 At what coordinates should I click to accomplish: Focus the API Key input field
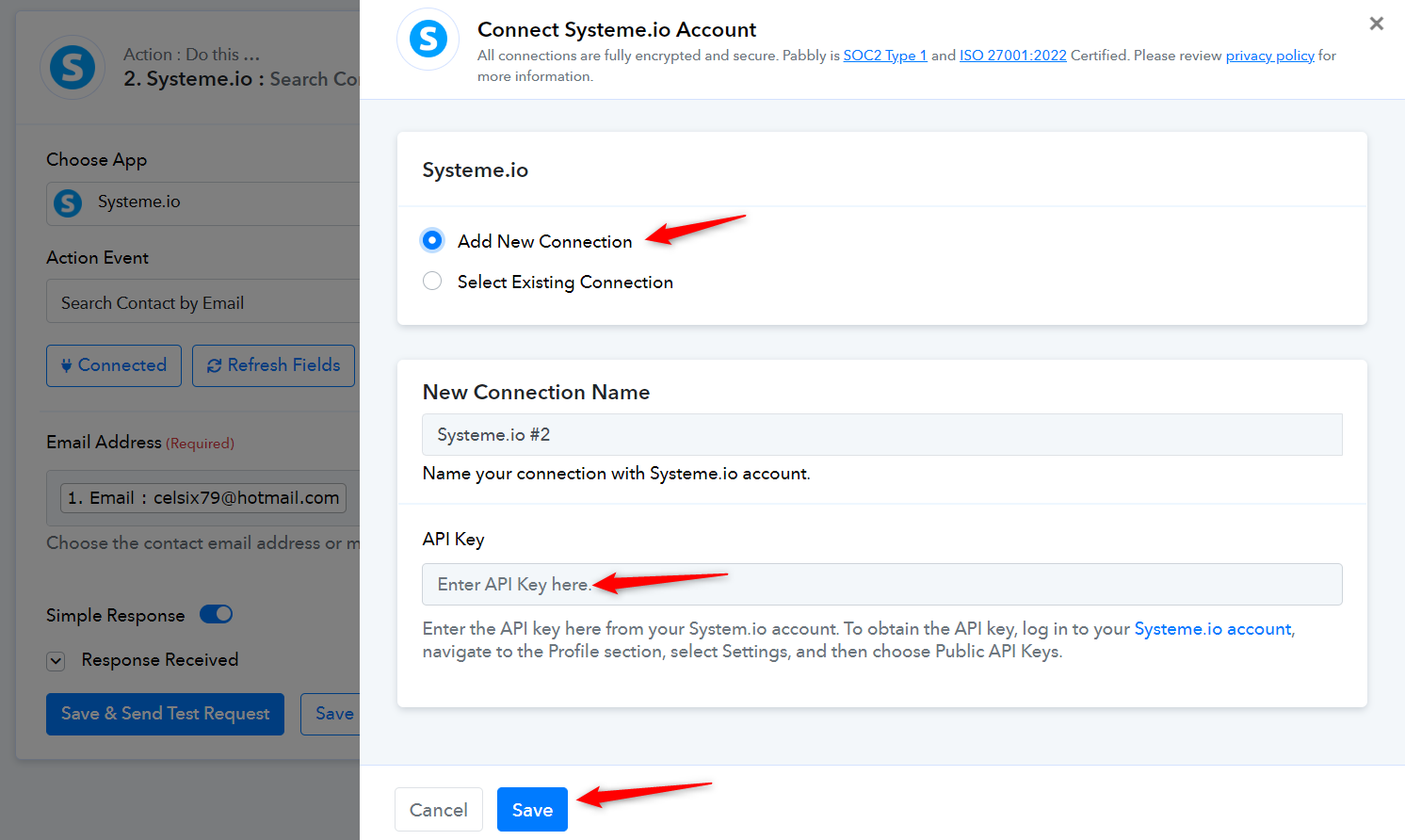click(x=881, y=585)
